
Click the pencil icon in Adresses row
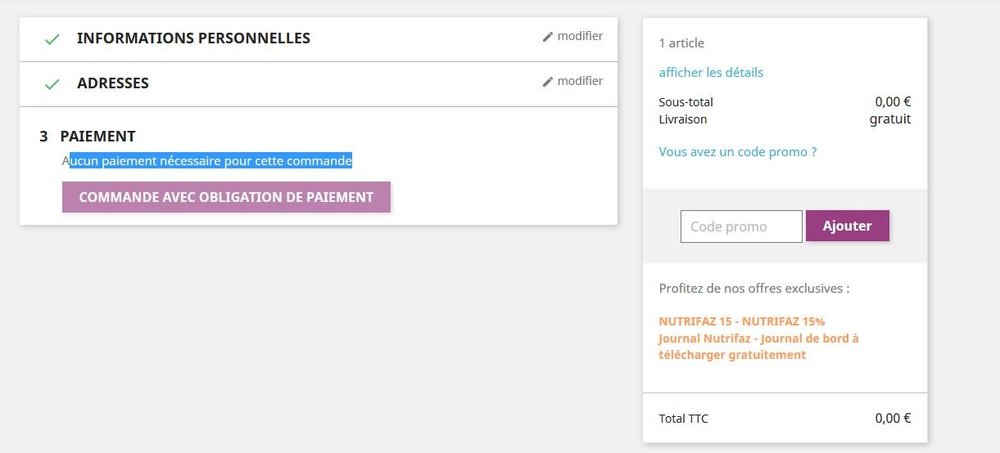(548, 82)
